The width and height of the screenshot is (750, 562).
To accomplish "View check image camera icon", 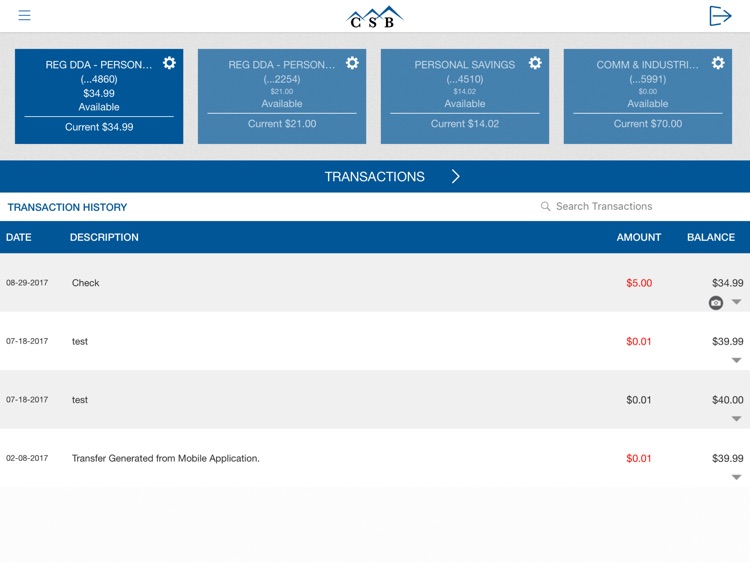I will click(716, 302).
